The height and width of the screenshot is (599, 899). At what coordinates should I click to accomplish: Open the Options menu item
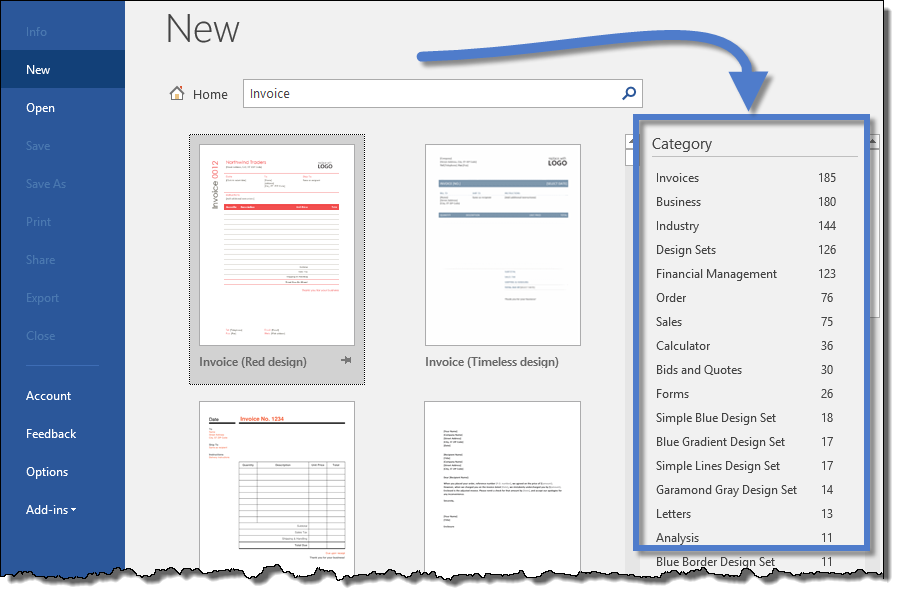(x=47, y=472)
